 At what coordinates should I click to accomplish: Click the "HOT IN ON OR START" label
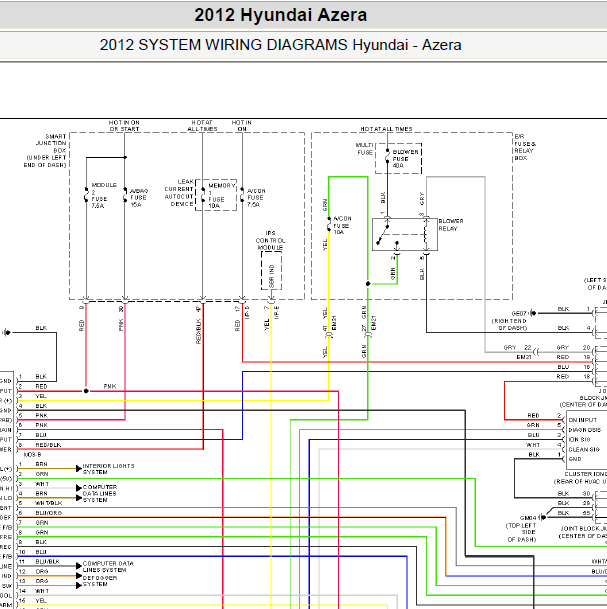(124, 125)
